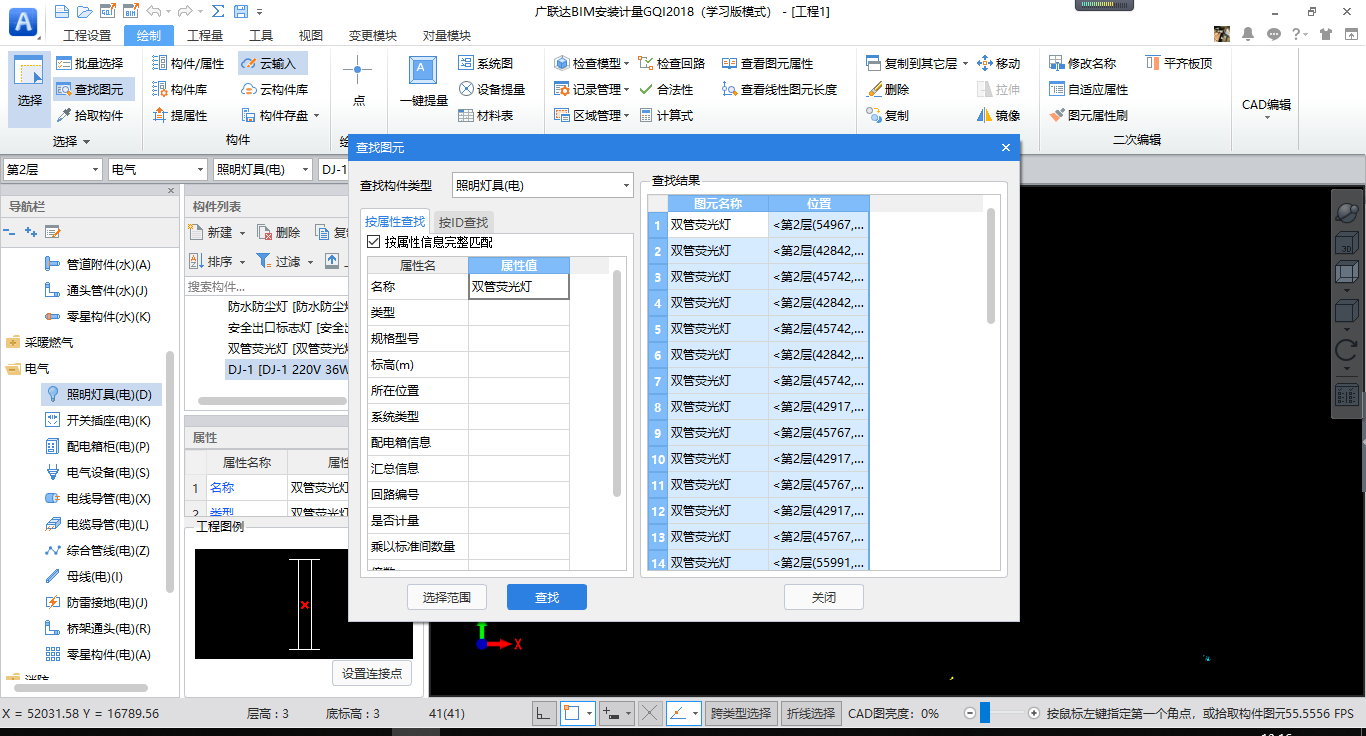This screenshot has height=736, width=1366.
Task: Switch to 按ID查找 tab in dialog
Action: [x=463, y=222]
